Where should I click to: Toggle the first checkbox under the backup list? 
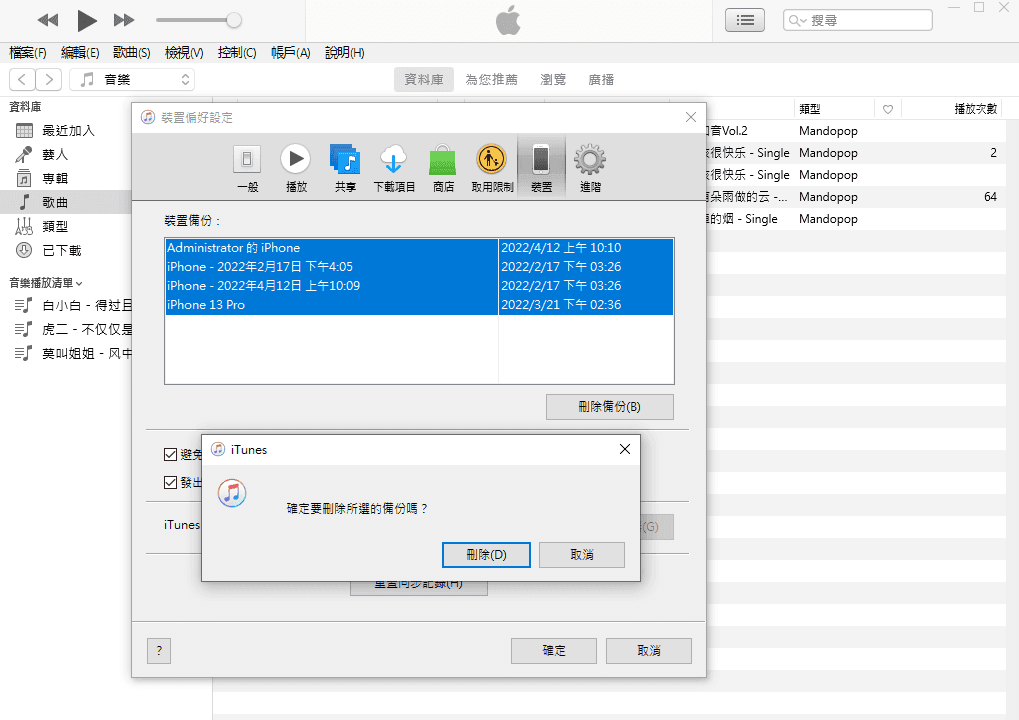(x=170, y=455)
